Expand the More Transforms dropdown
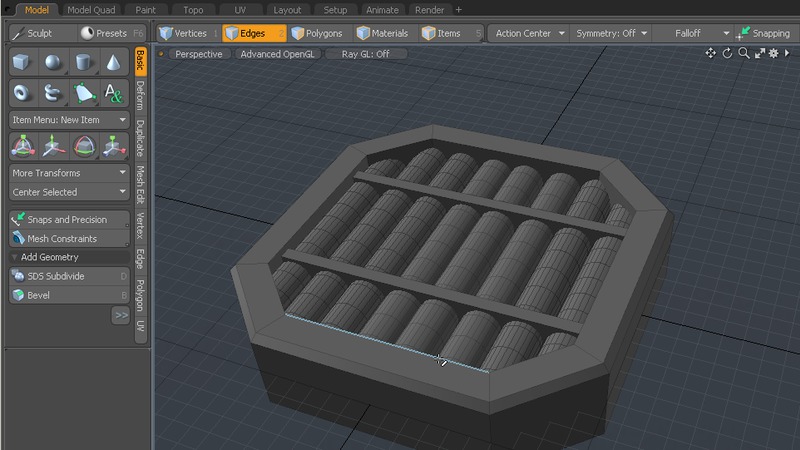 [69, 173]
